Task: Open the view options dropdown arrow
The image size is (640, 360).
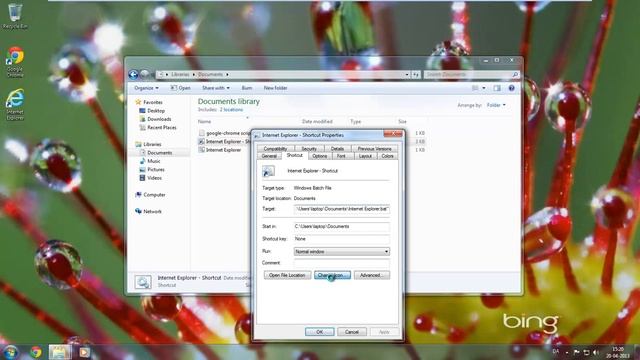Action: click(x=484, y=88)
